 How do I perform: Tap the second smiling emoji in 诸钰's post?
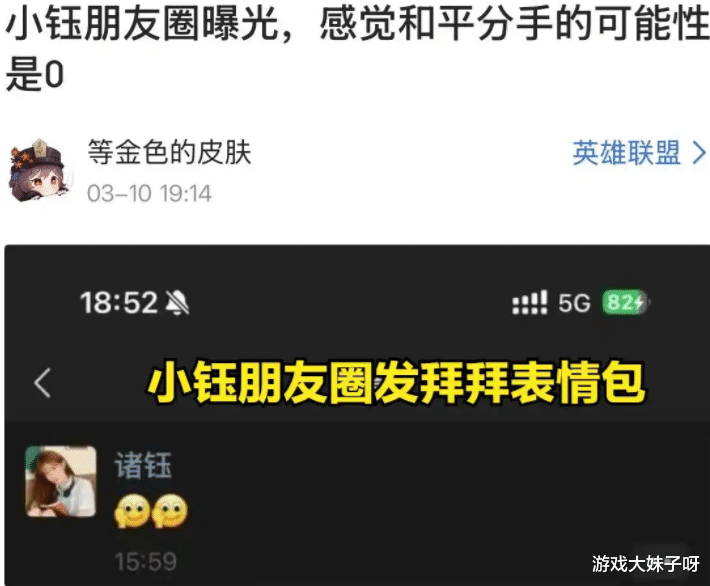point(169,510)
